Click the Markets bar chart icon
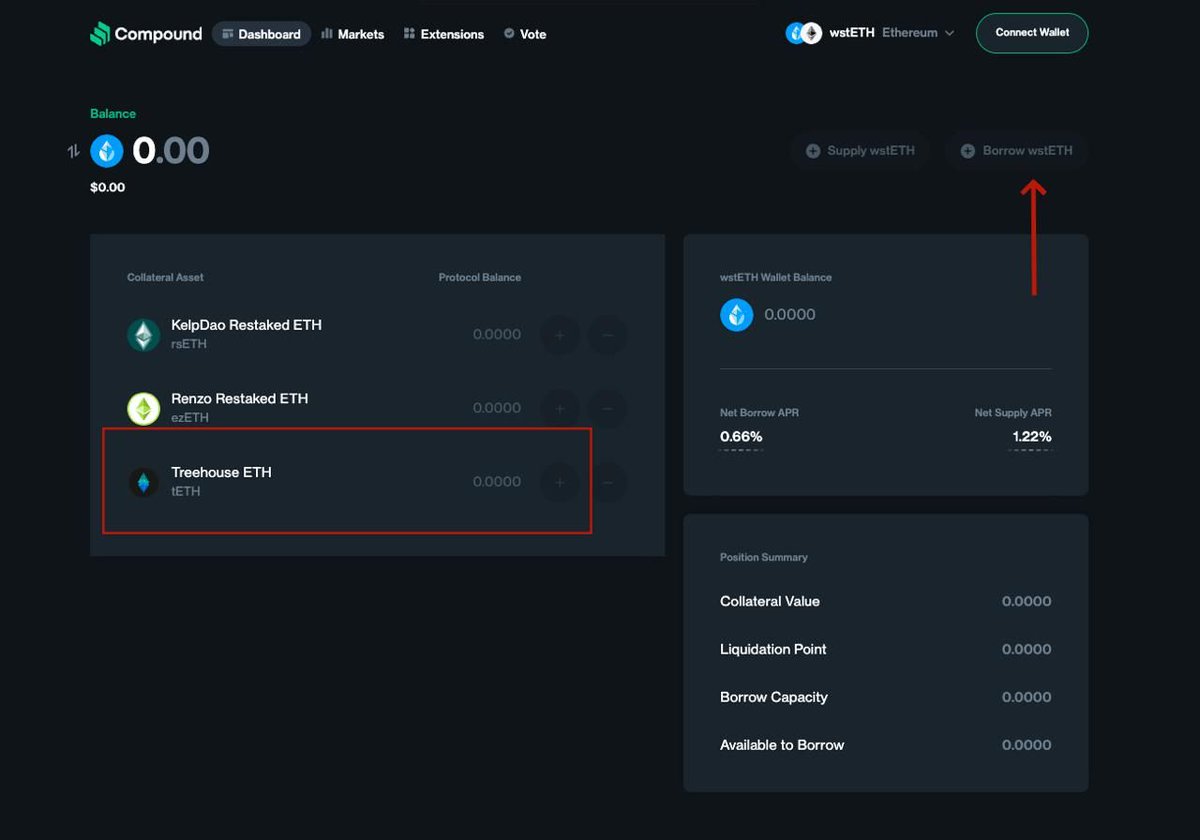 326,34
